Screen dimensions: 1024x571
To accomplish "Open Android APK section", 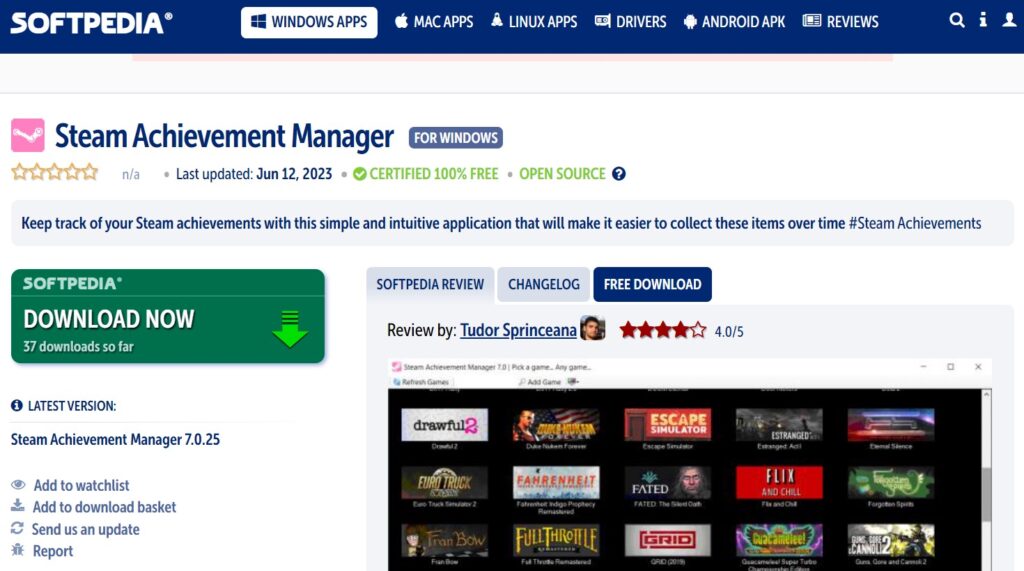I will 734,22.
